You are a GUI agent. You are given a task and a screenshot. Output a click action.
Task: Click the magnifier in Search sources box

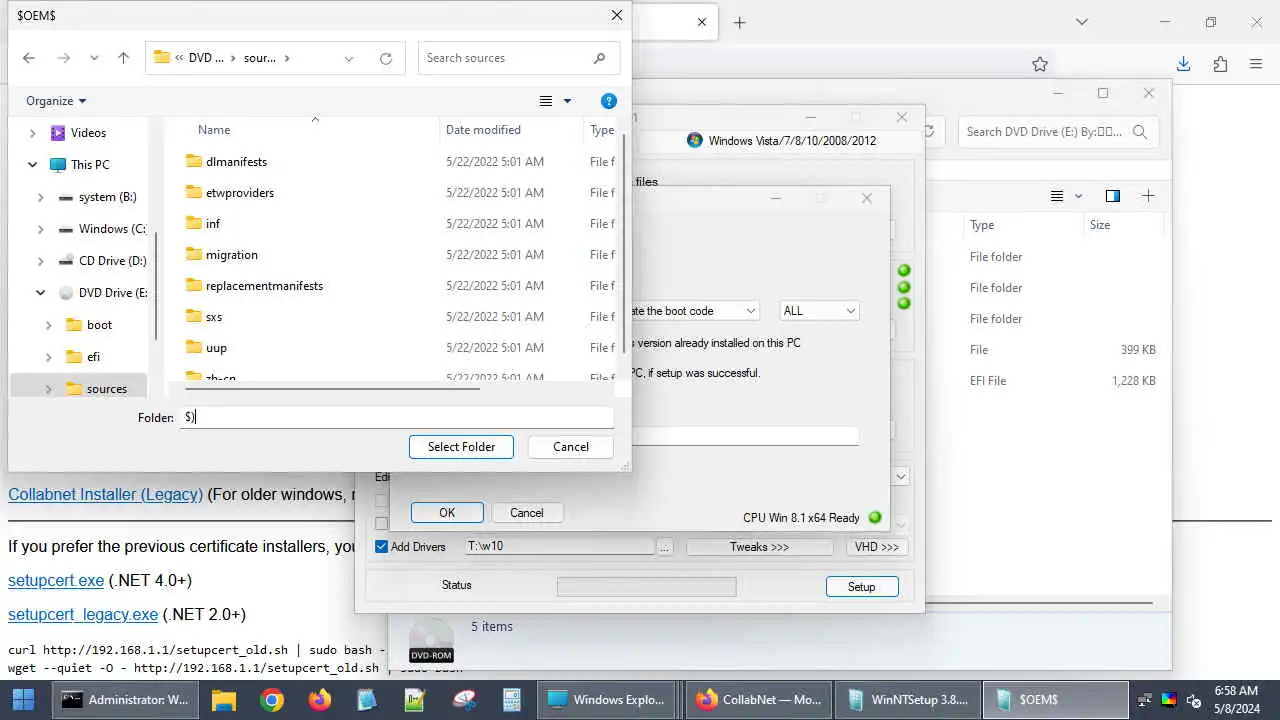coord(599,58)
